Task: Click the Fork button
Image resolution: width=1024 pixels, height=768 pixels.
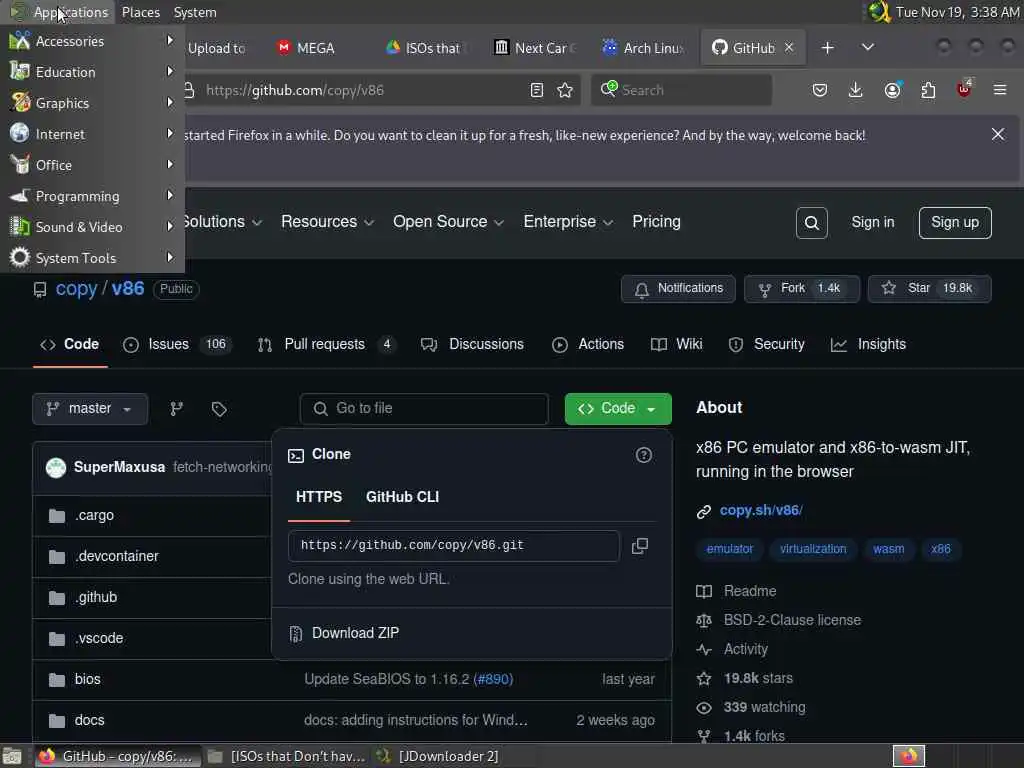Action: [801, 289]
